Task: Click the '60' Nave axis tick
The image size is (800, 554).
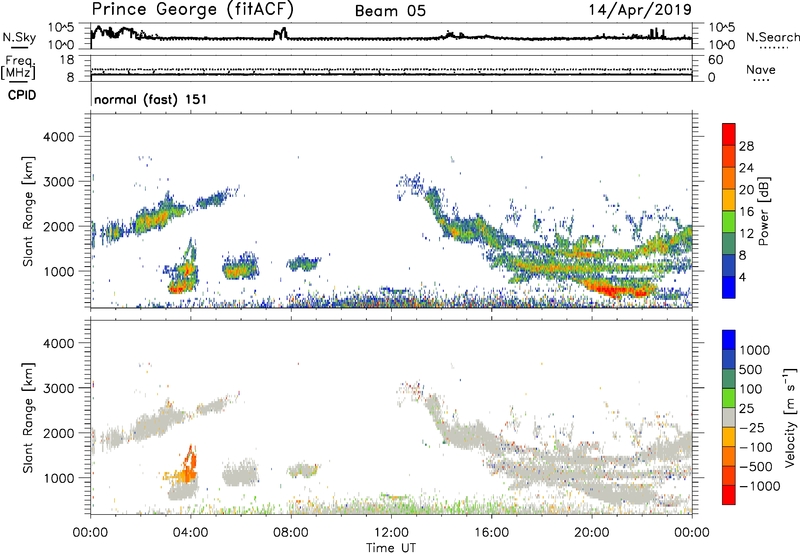Action: tap(715, 60)
